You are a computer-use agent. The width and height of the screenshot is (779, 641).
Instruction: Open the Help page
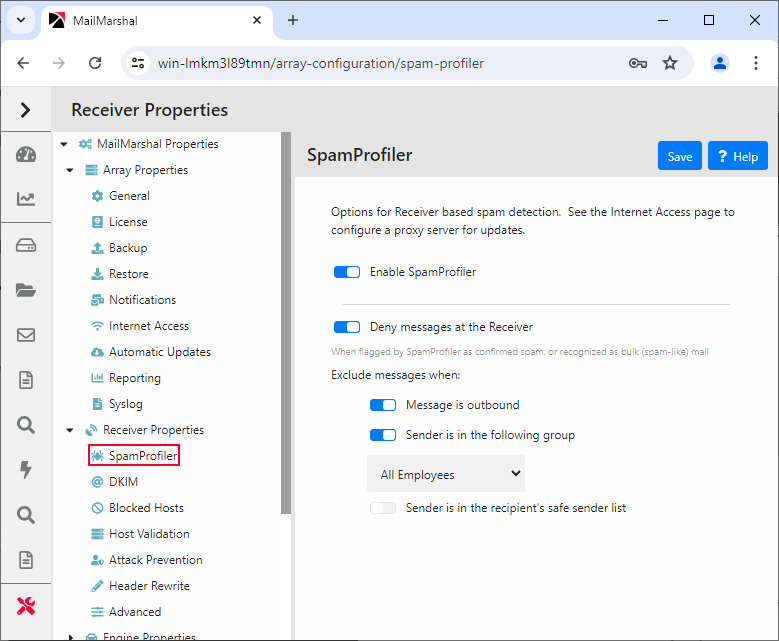click(738, 156)
